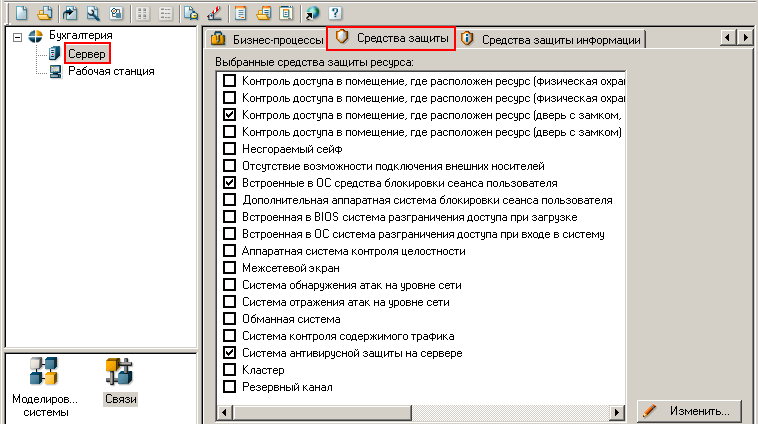Viewport: 758px width, 424px height.
Task: Click list's horizontal scrollbar left arrow
Action: click(224, 412)
